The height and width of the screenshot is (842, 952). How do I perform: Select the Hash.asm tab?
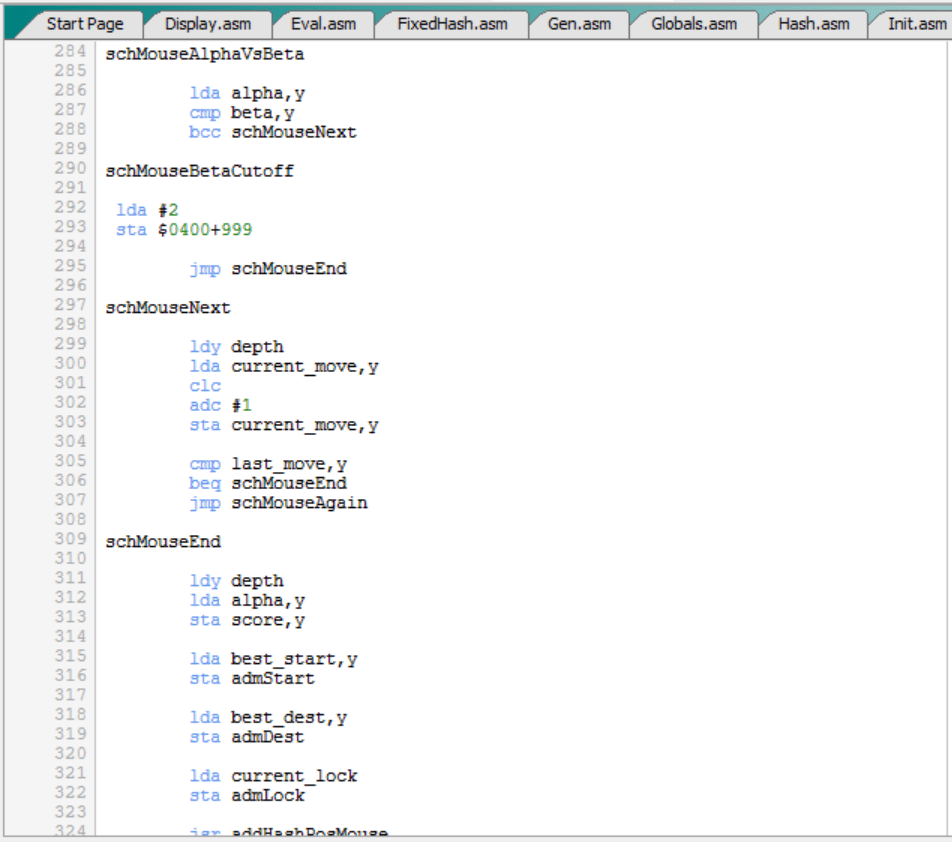click(x=813, y=24)
